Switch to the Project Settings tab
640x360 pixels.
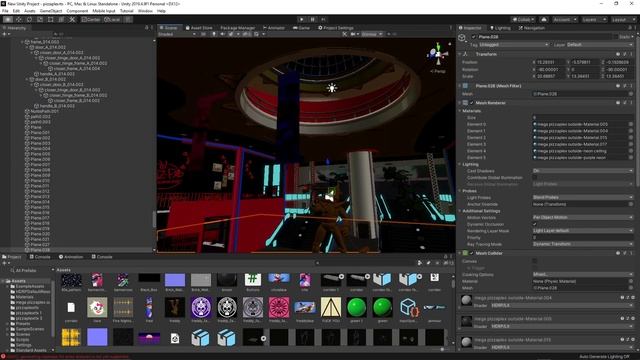(336, 28)
